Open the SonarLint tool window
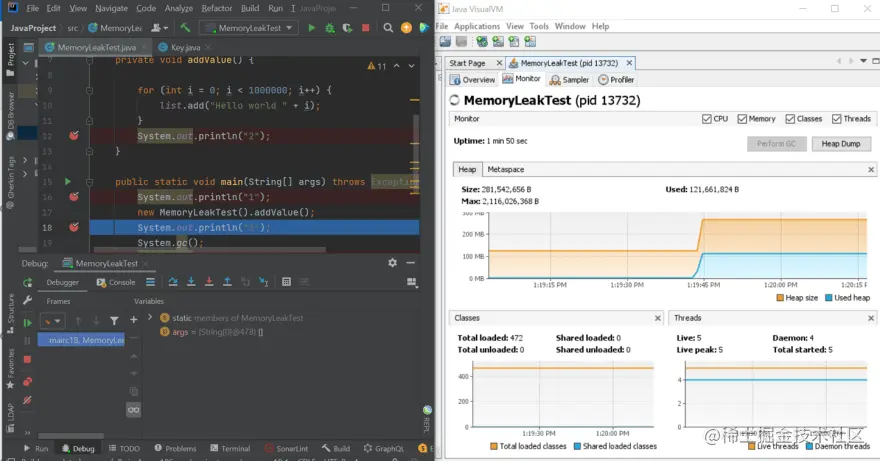The width and height of the screenshot is (880, 461). (286, 448)
